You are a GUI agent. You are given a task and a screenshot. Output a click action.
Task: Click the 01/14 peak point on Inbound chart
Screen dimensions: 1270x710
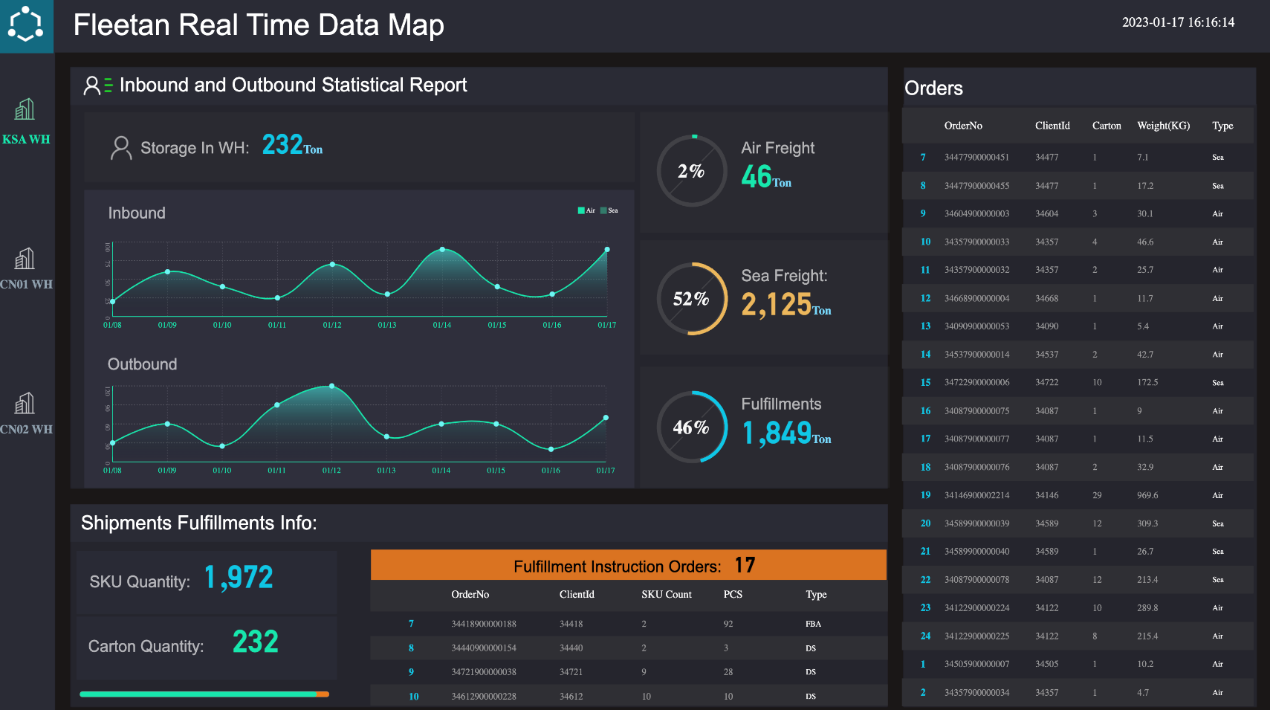tap(442, 249)
